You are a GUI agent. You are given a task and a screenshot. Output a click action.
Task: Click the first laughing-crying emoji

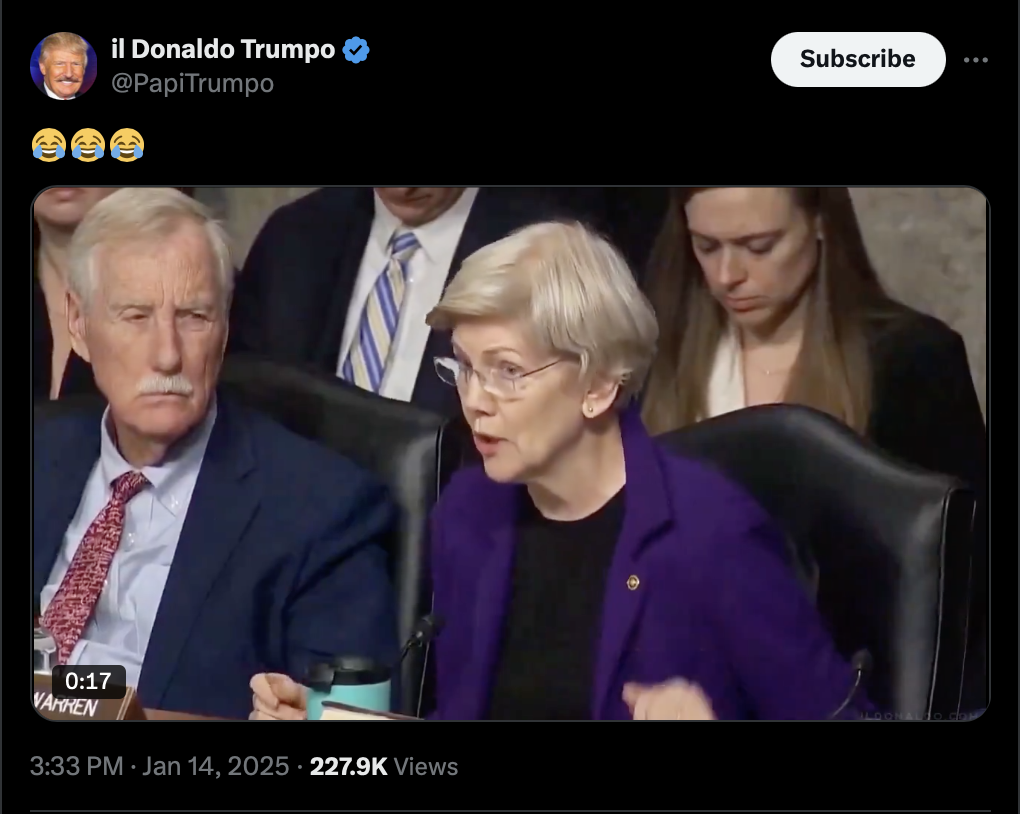(x=49, y=144)
